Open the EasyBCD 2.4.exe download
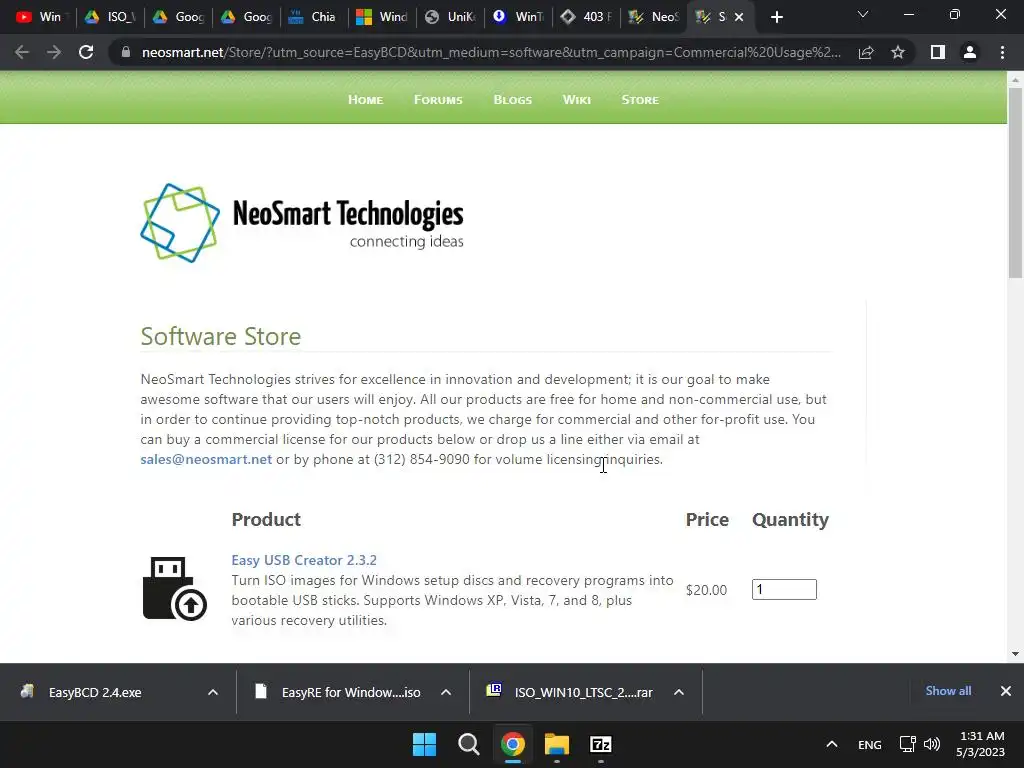The width and height of the screenshot is (1024, 768). [x=95, y=692]
